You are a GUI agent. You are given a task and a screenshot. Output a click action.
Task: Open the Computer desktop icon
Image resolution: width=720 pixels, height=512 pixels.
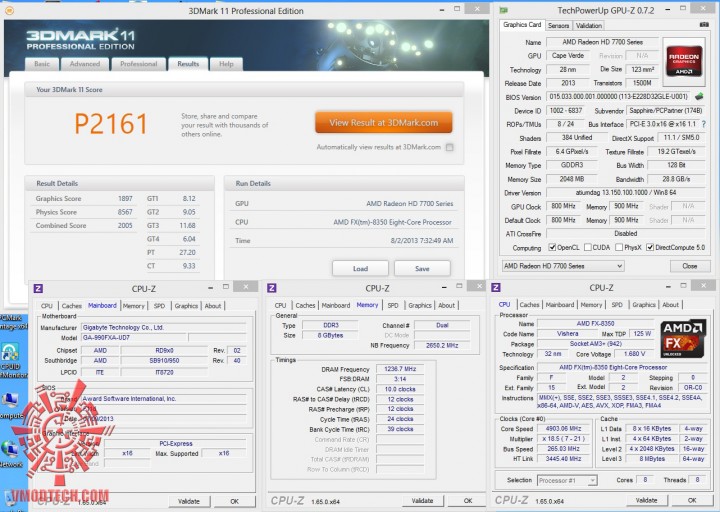[x=10, y=404]
